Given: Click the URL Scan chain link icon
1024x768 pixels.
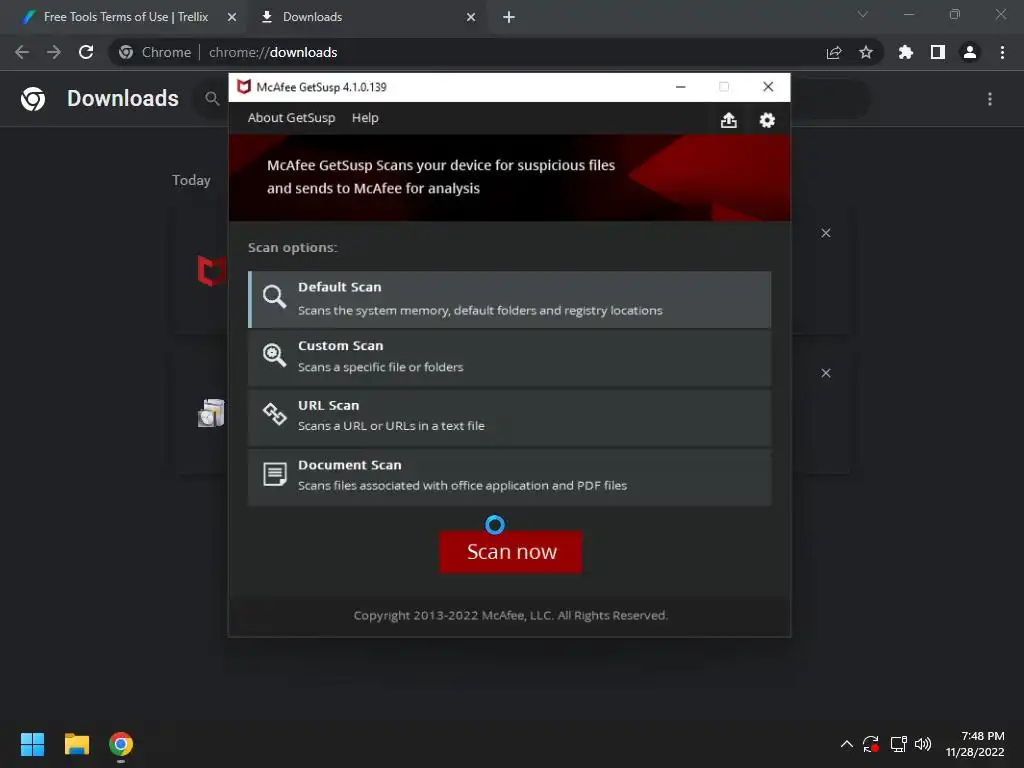Looking at the screenshot, I should [x=274, y=414].
